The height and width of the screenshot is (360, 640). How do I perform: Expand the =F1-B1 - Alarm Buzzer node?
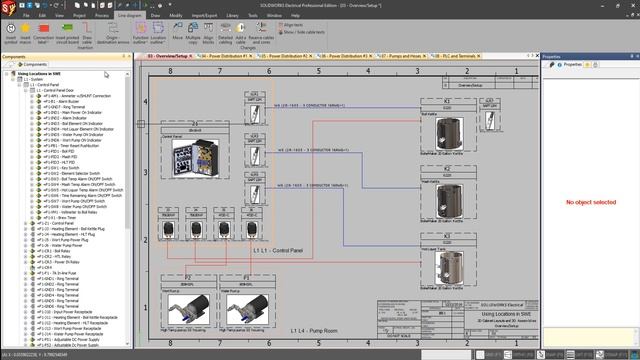point(32,101)
